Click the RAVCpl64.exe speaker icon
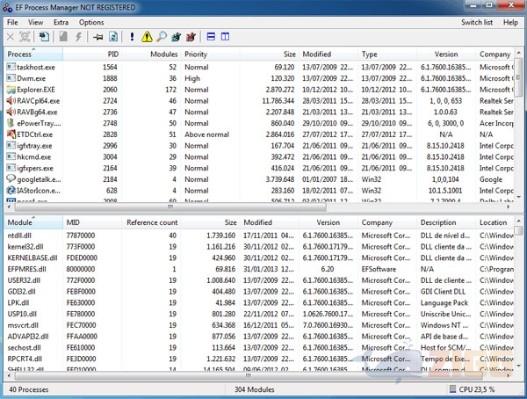This screenshot has height=399, width=527. click(11, 101)
